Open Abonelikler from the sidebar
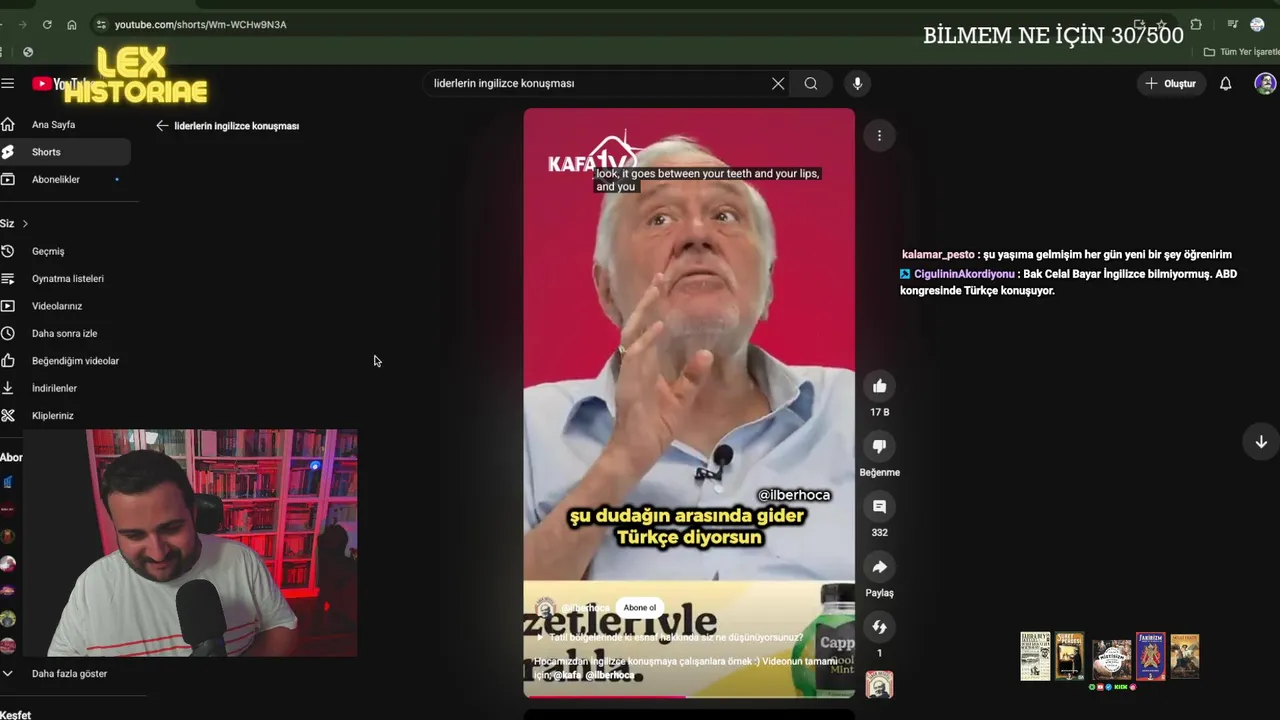This screenshot has width=1280, height=720. (65, 179)
